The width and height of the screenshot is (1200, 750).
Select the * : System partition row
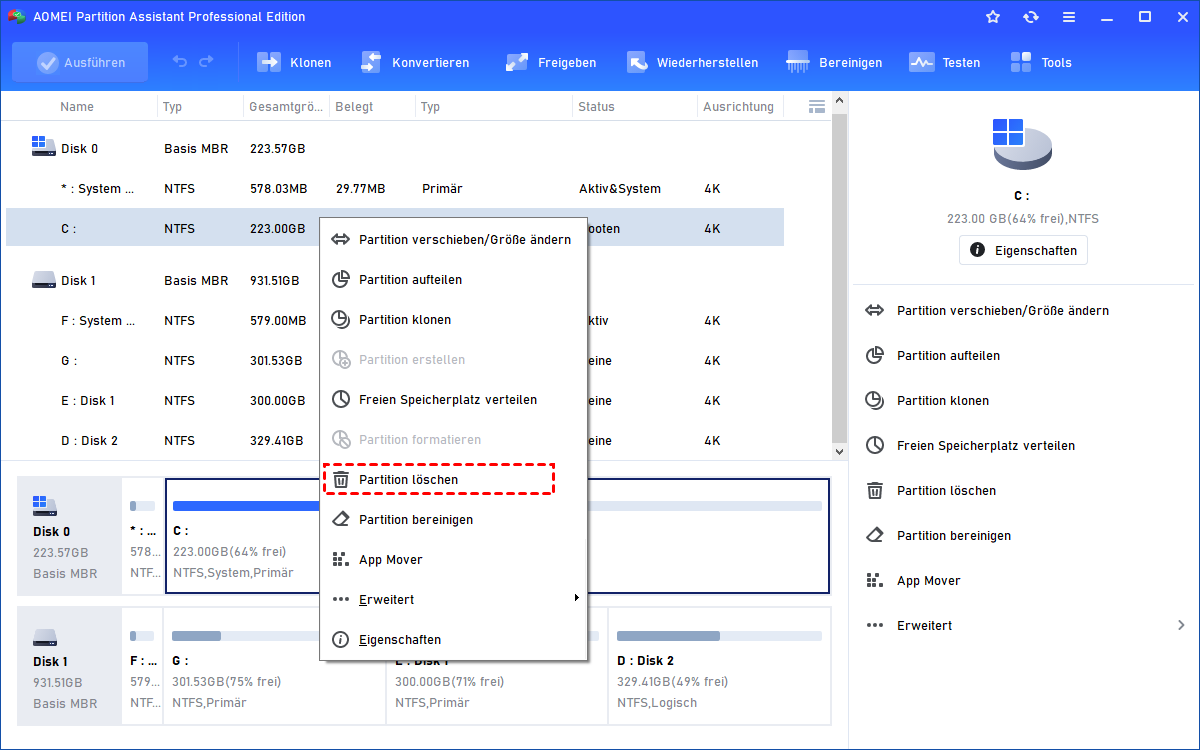click(395, 189)
